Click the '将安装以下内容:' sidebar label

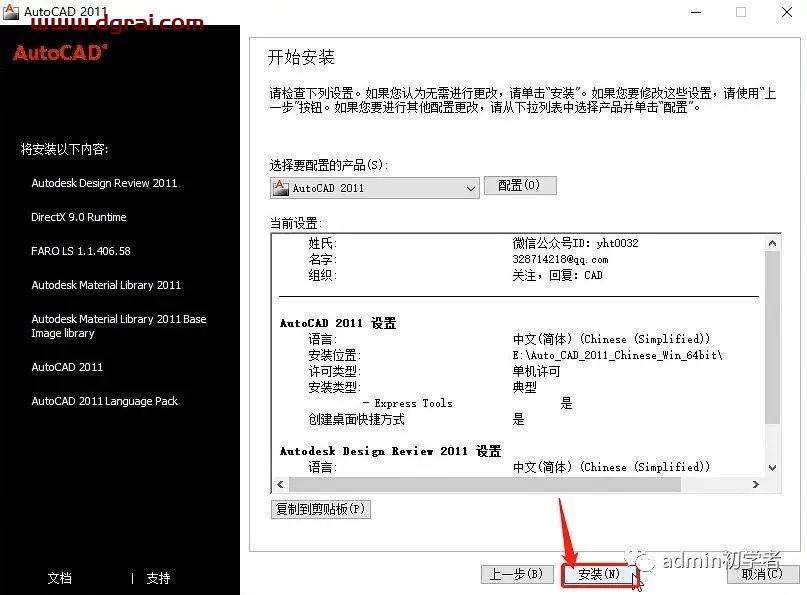64,149
